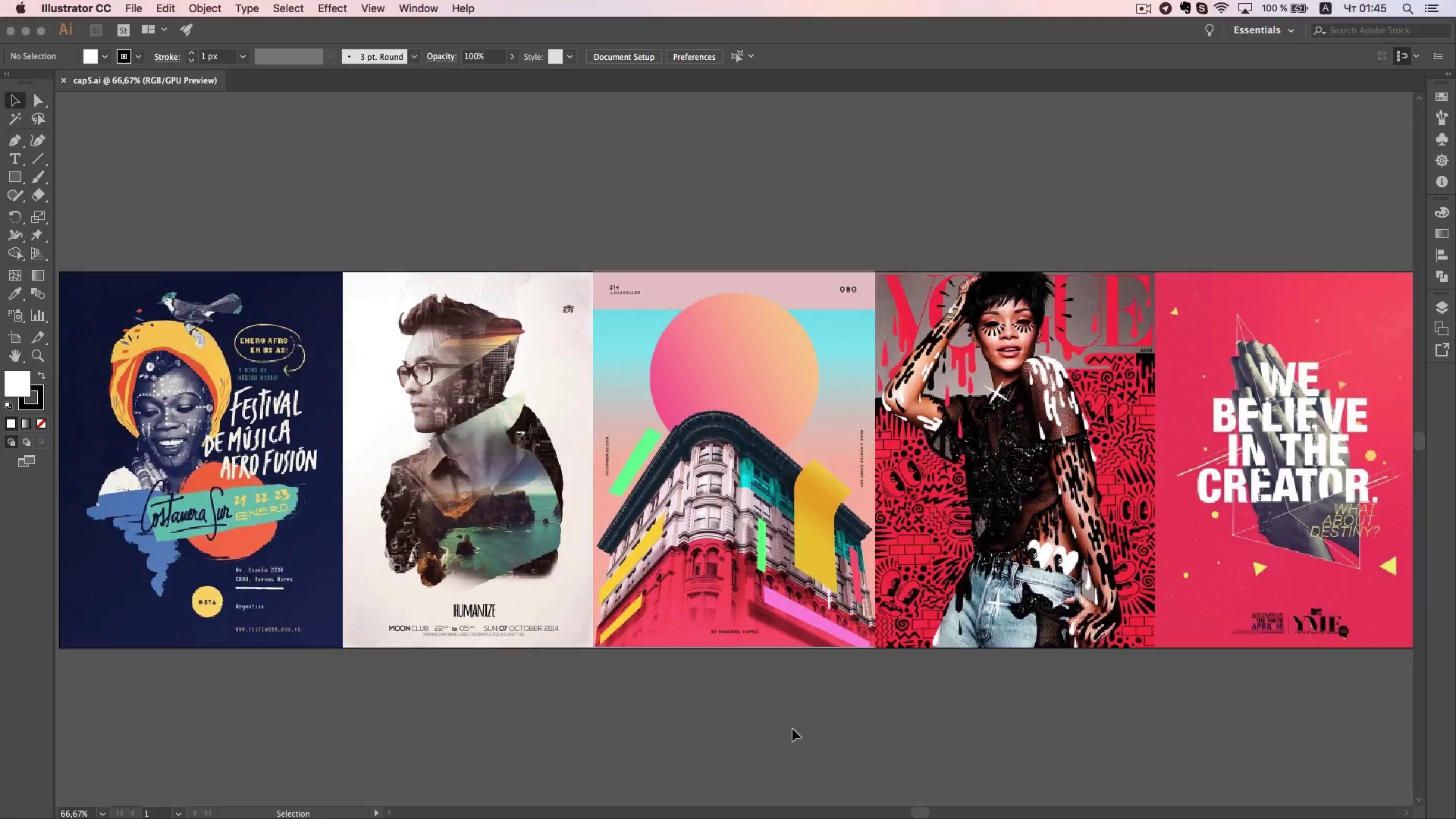
Task: Click the Preferences button
Action: [x=694, y=57]
